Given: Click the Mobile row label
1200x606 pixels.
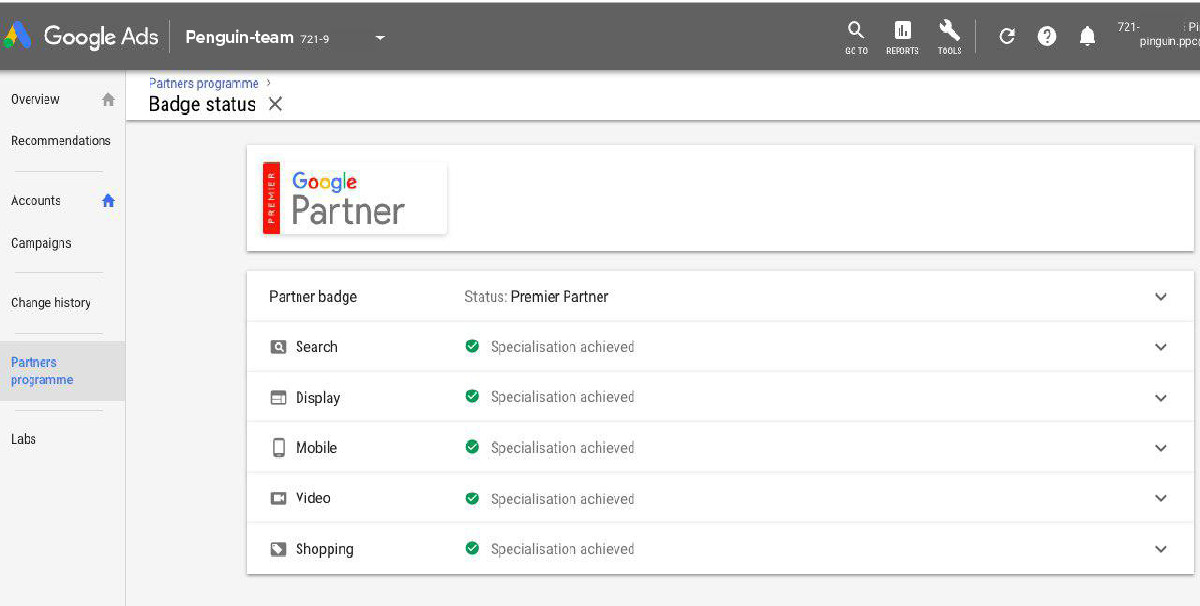Looking at the screenshot, I should pyautogui.click(x=316, y=448).
